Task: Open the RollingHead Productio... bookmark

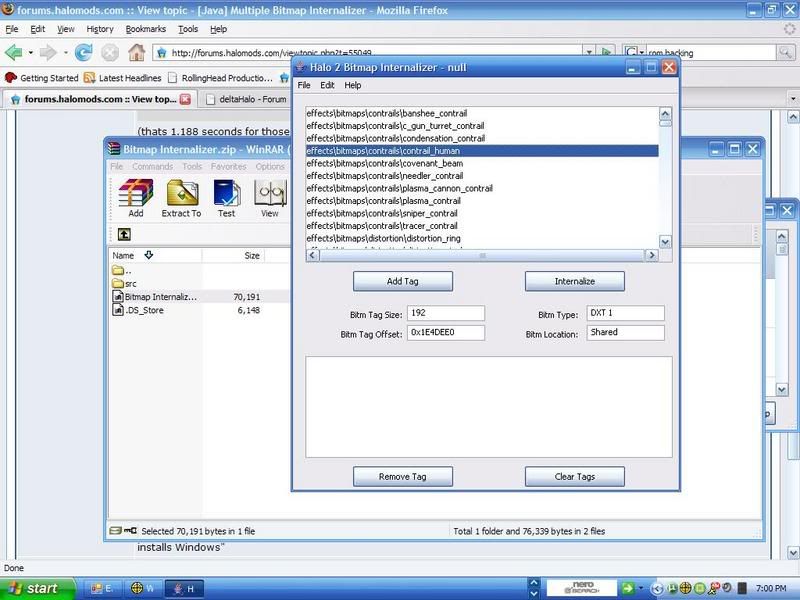Action: [220, 78]
